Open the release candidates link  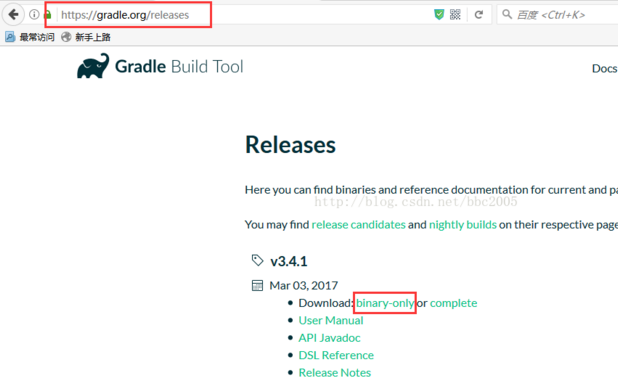[358, 225]
